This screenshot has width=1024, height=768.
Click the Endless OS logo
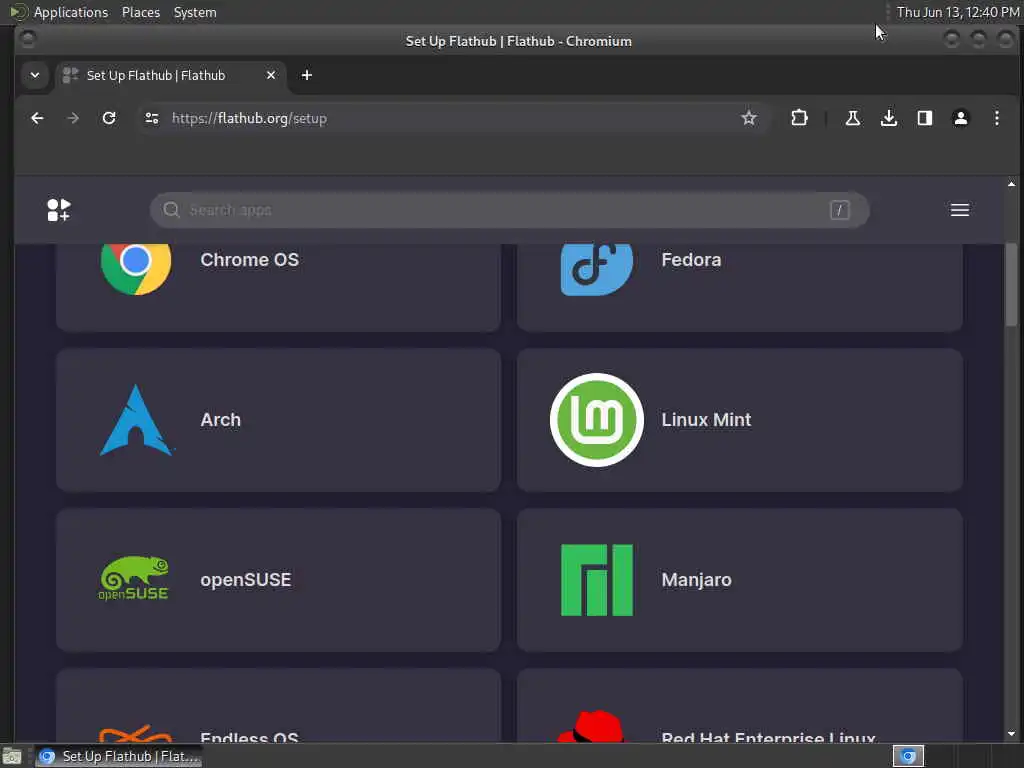136,733
